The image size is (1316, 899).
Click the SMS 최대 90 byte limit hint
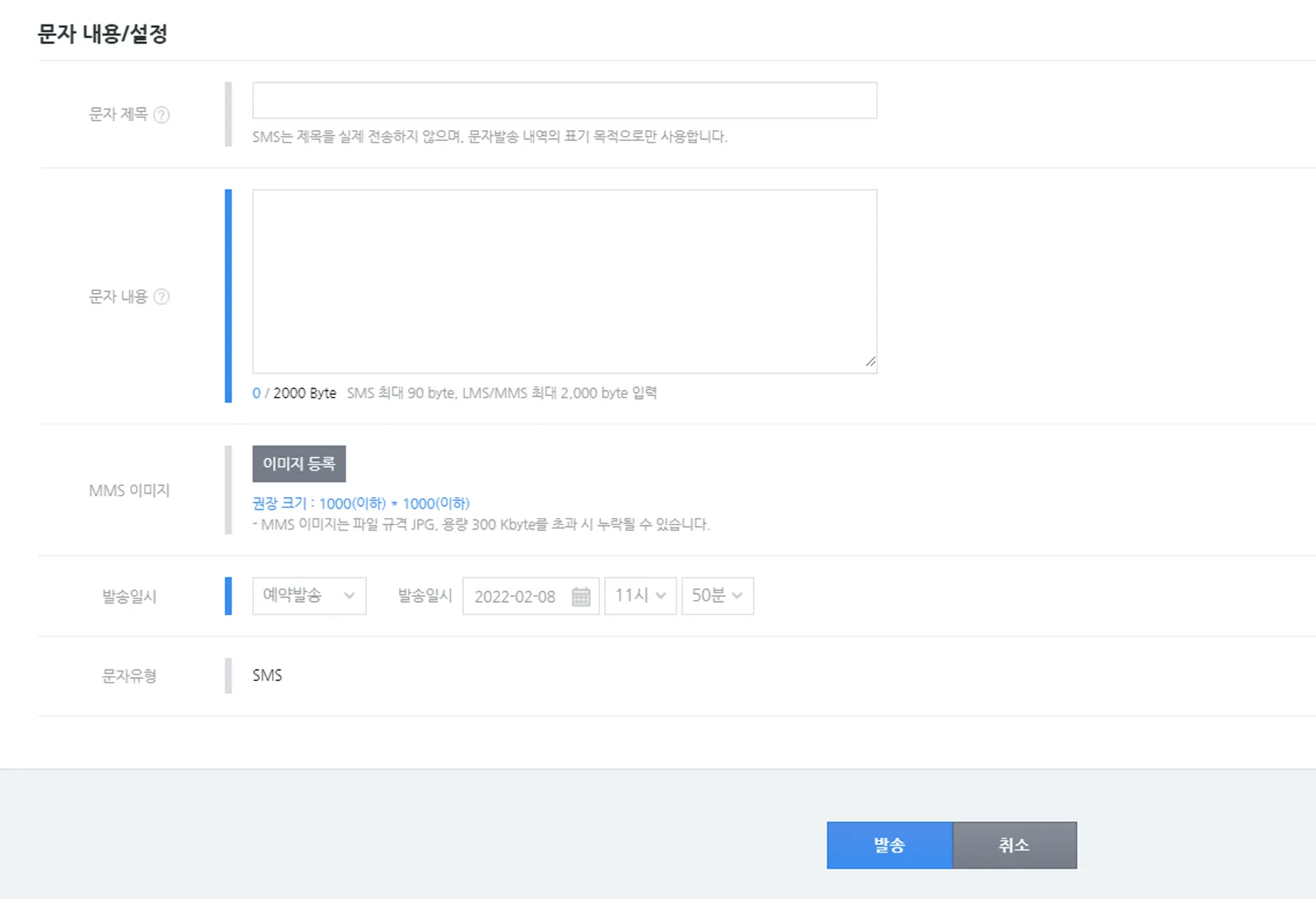502,393
